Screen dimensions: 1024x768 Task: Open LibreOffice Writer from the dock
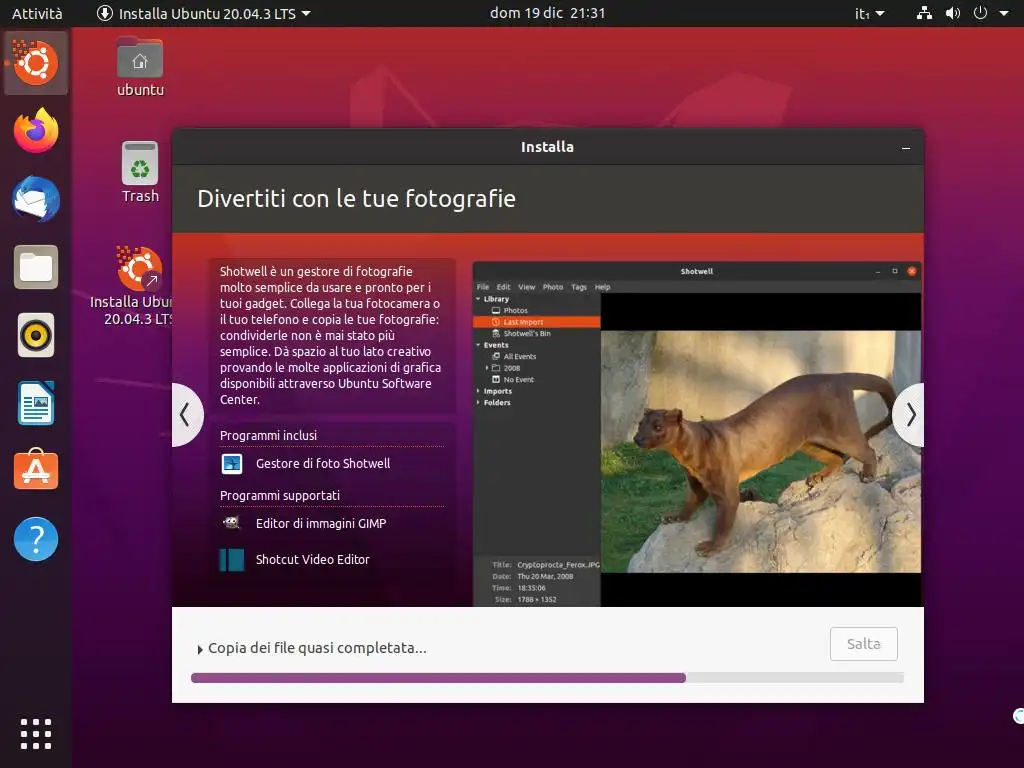tap(36, 403)
